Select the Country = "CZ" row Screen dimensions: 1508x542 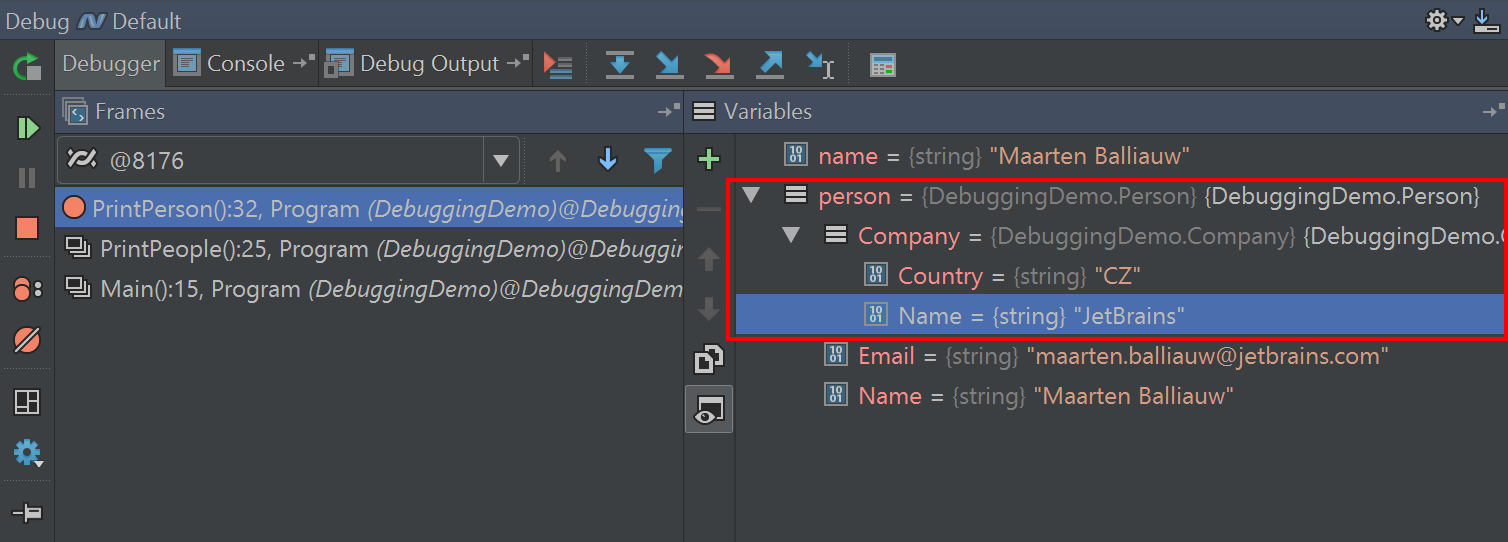click(x=1121, y=276)
